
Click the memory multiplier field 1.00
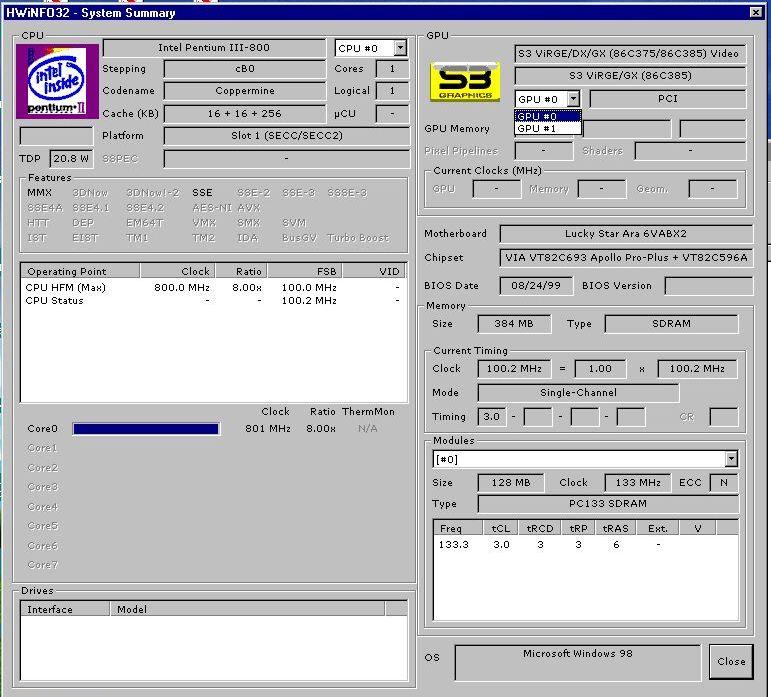click(600, 369)
